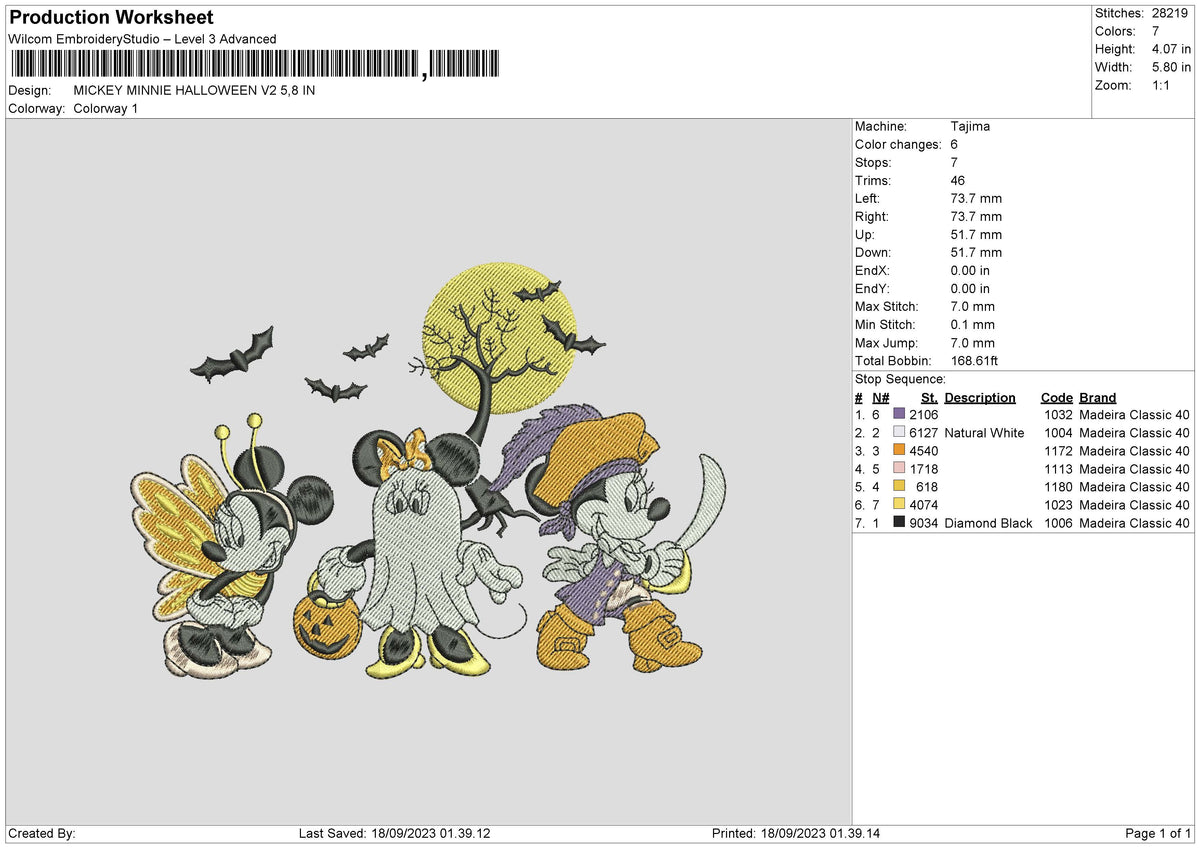The height and width of the screenshot is (848, 1200).
Task: Click the 'Page 1 of 1' footer text
Action: [x=1158, y=833]
